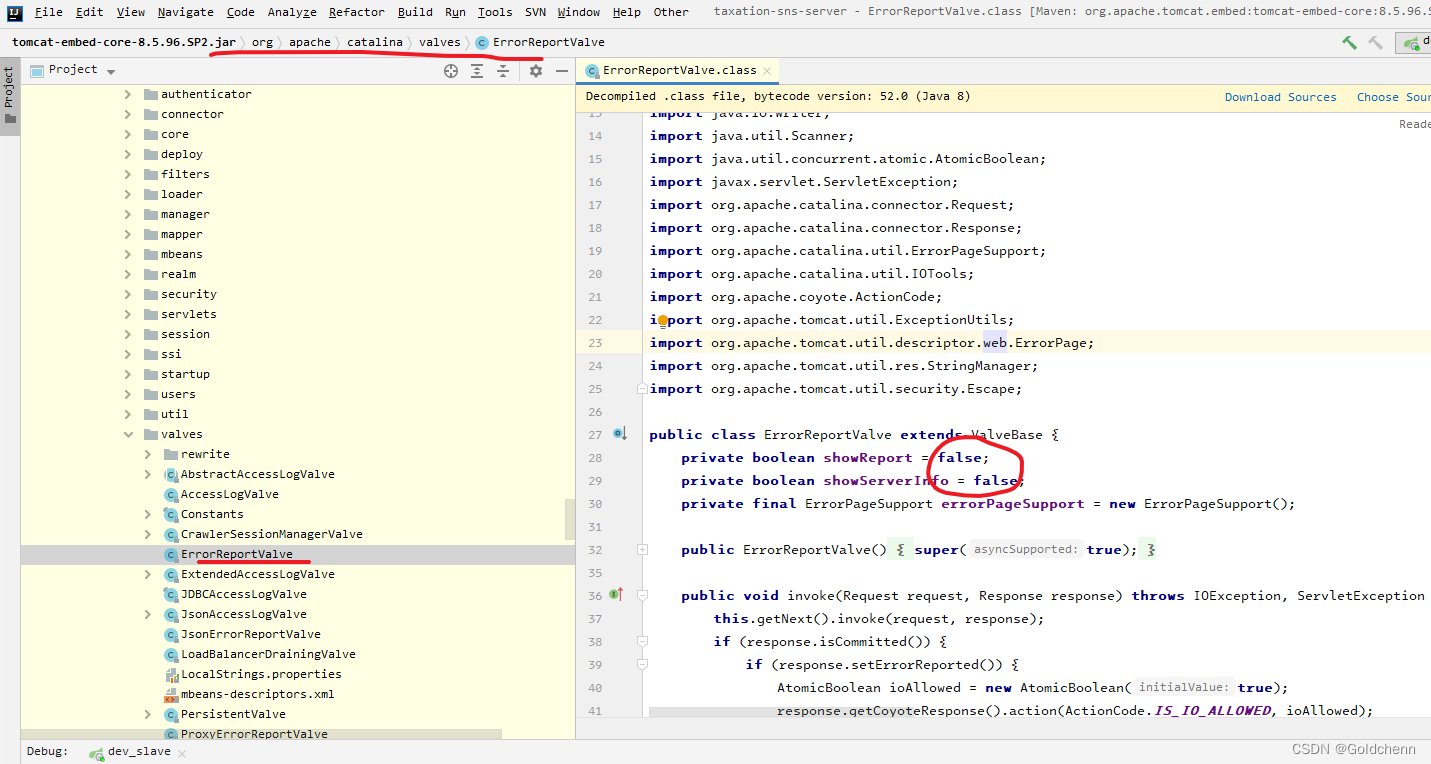The image size is (1431, 764).
Task: Click IS_IO_ALLOWED constant on line 41
Action: pos(1213,711)
